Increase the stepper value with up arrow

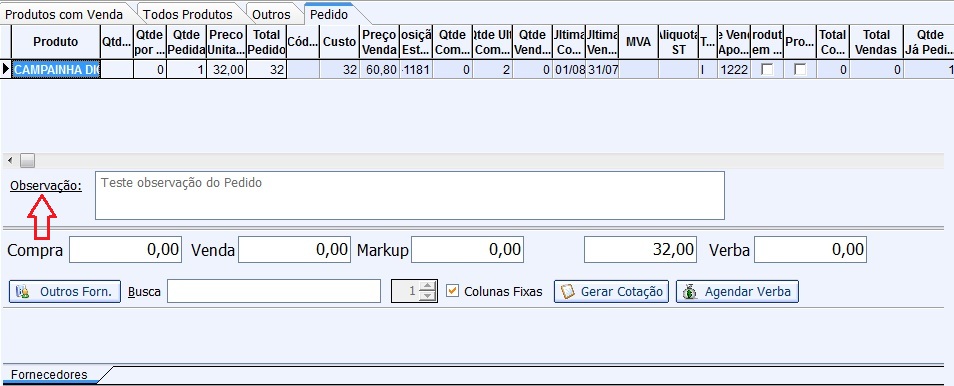point(429,287)
